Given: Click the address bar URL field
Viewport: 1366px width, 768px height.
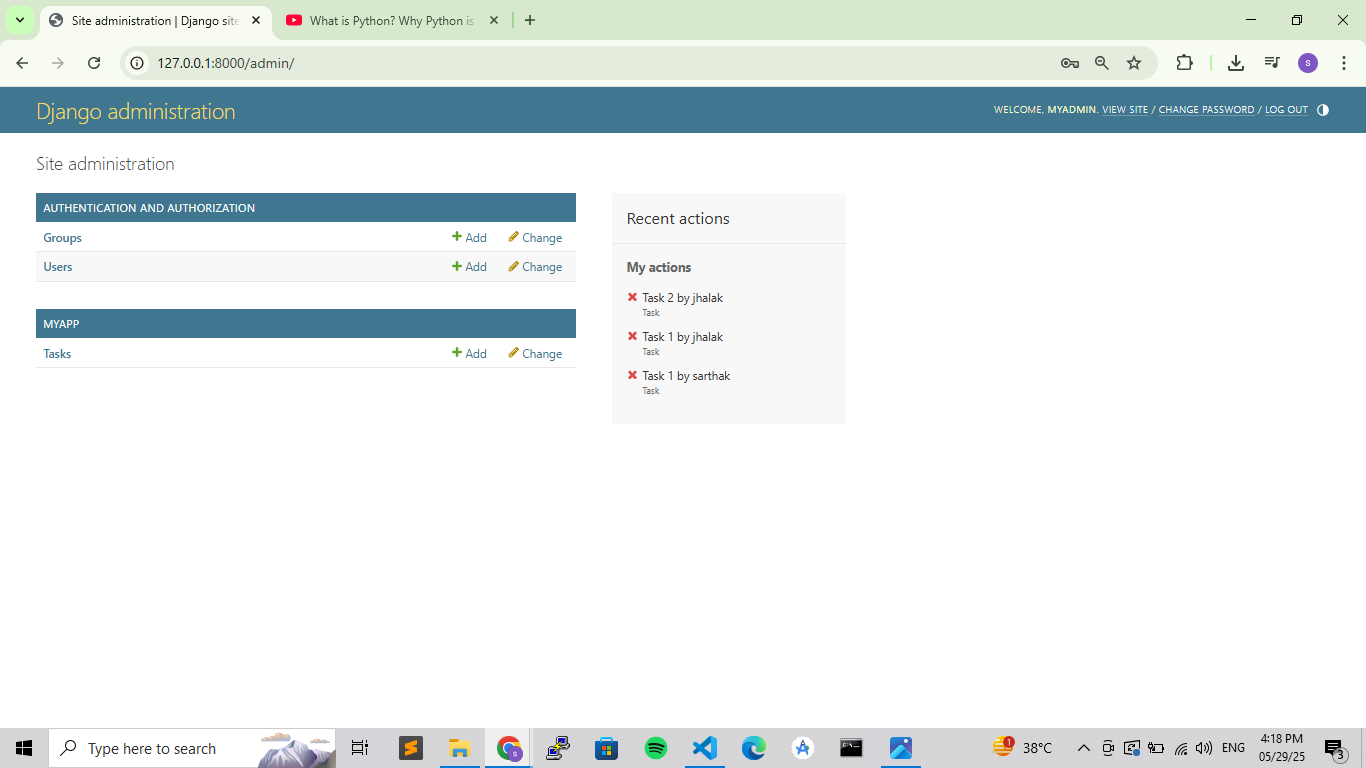Looking at the screenshot, I should [600, 63].
